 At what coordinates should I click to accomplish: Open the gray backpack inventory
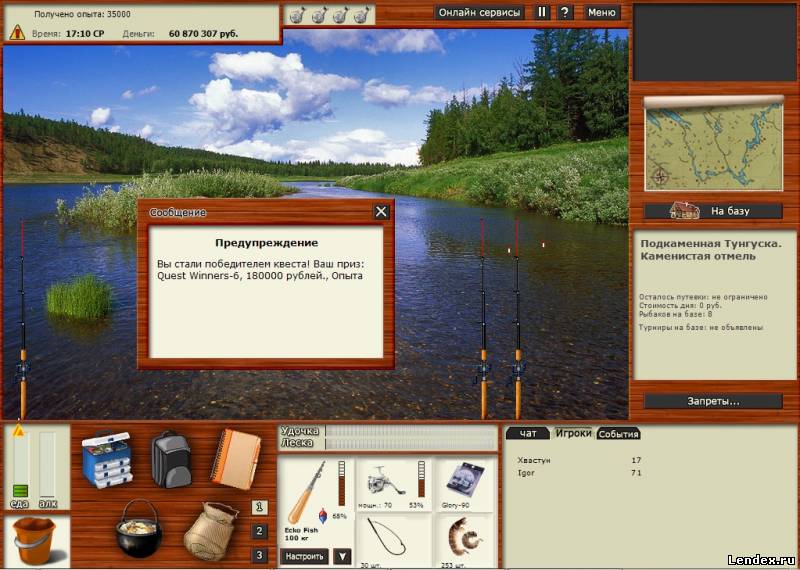pos(171,459)
